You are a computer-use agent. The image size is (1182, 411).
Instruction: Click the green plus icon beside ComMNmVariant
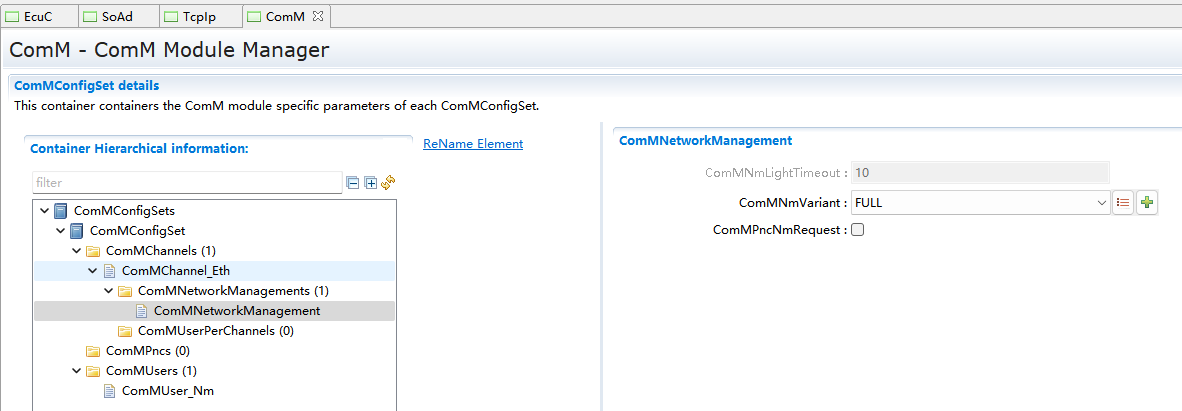coord(1147,203)
